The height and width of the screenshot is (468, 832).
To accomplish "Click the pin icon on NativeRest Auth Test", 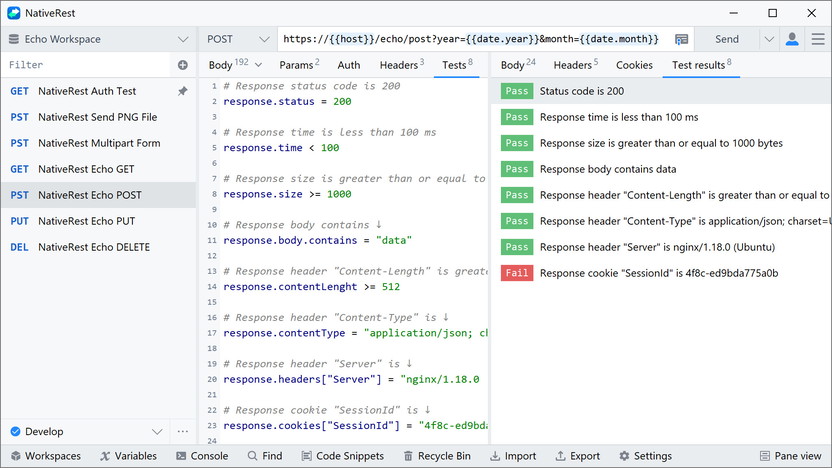I will [182, 91].
